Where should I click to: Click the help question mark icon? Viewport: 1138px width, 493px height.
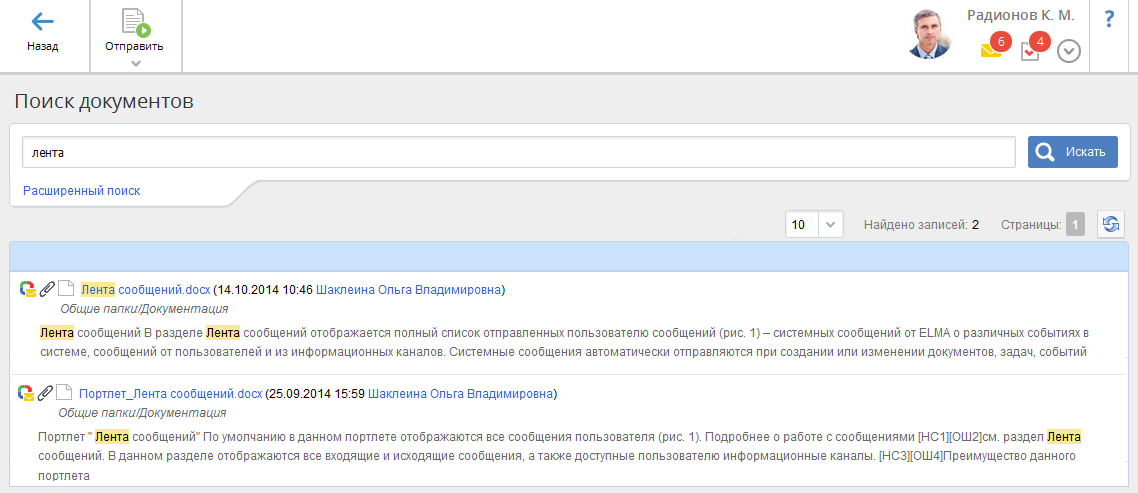click(x=1109, y=20)
